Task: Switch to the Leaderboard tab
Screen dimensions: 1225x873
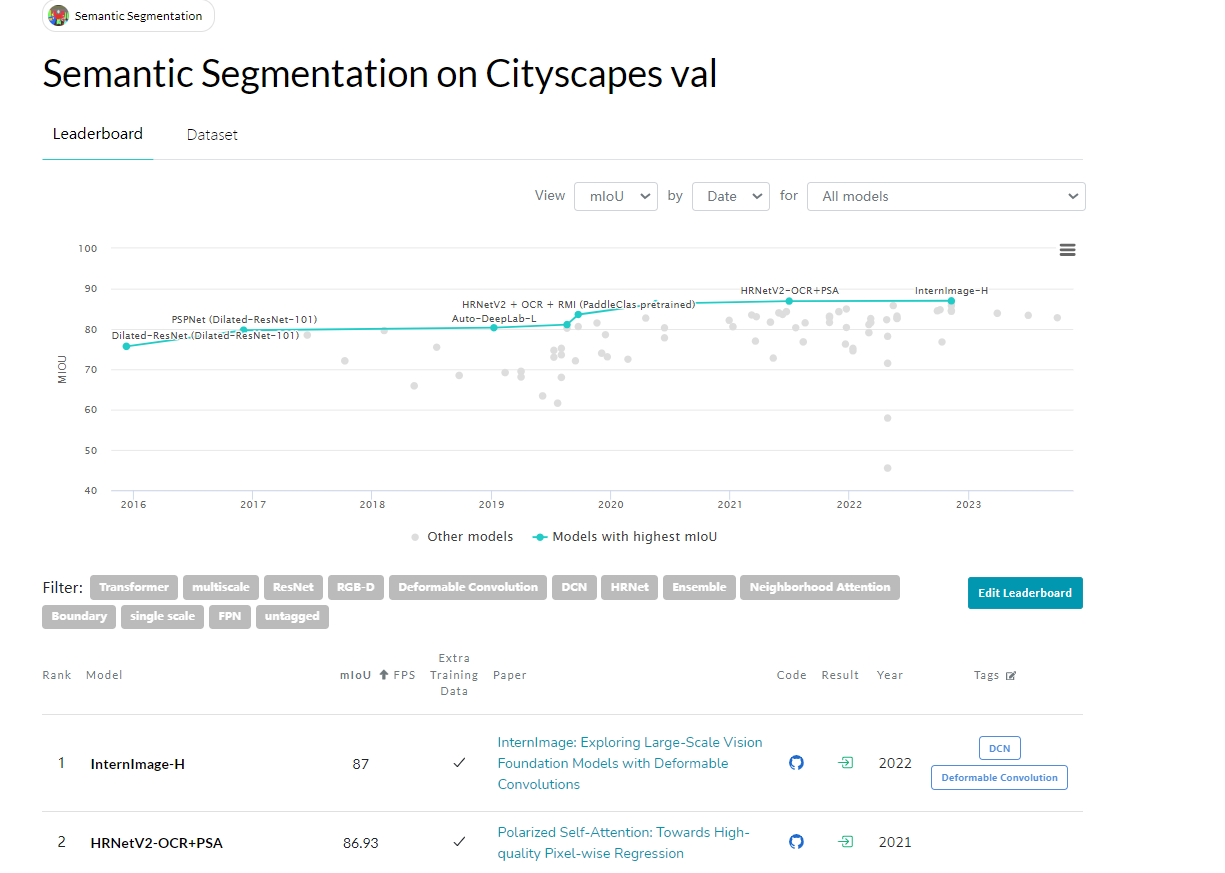Action: pyautogui.click(x=98, y=134)
